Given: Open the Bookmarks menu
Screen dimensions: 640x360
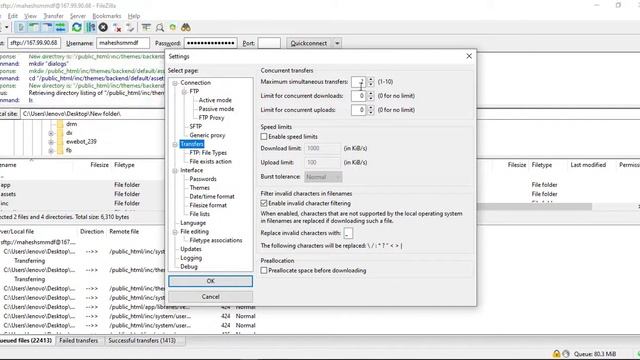Looking at the screenshot, I should pyautogui.click(x=107, y=16).
